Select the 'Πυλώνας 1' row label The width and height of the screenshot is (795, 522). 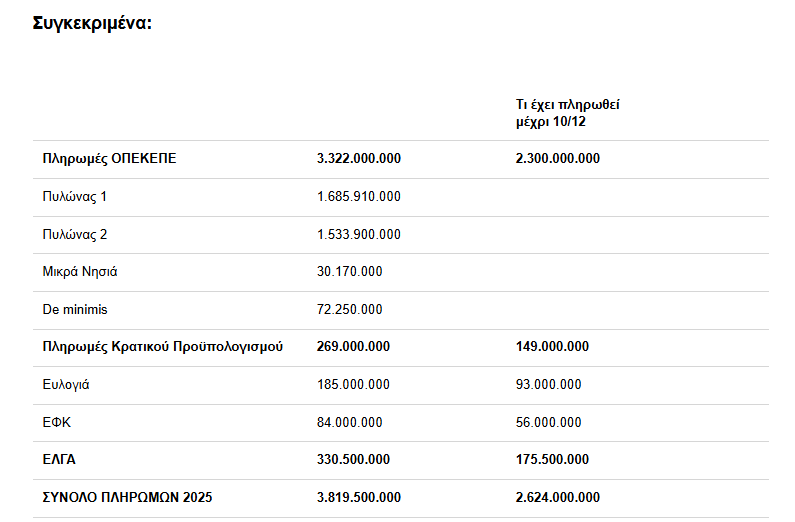click(x=74, y=197)
